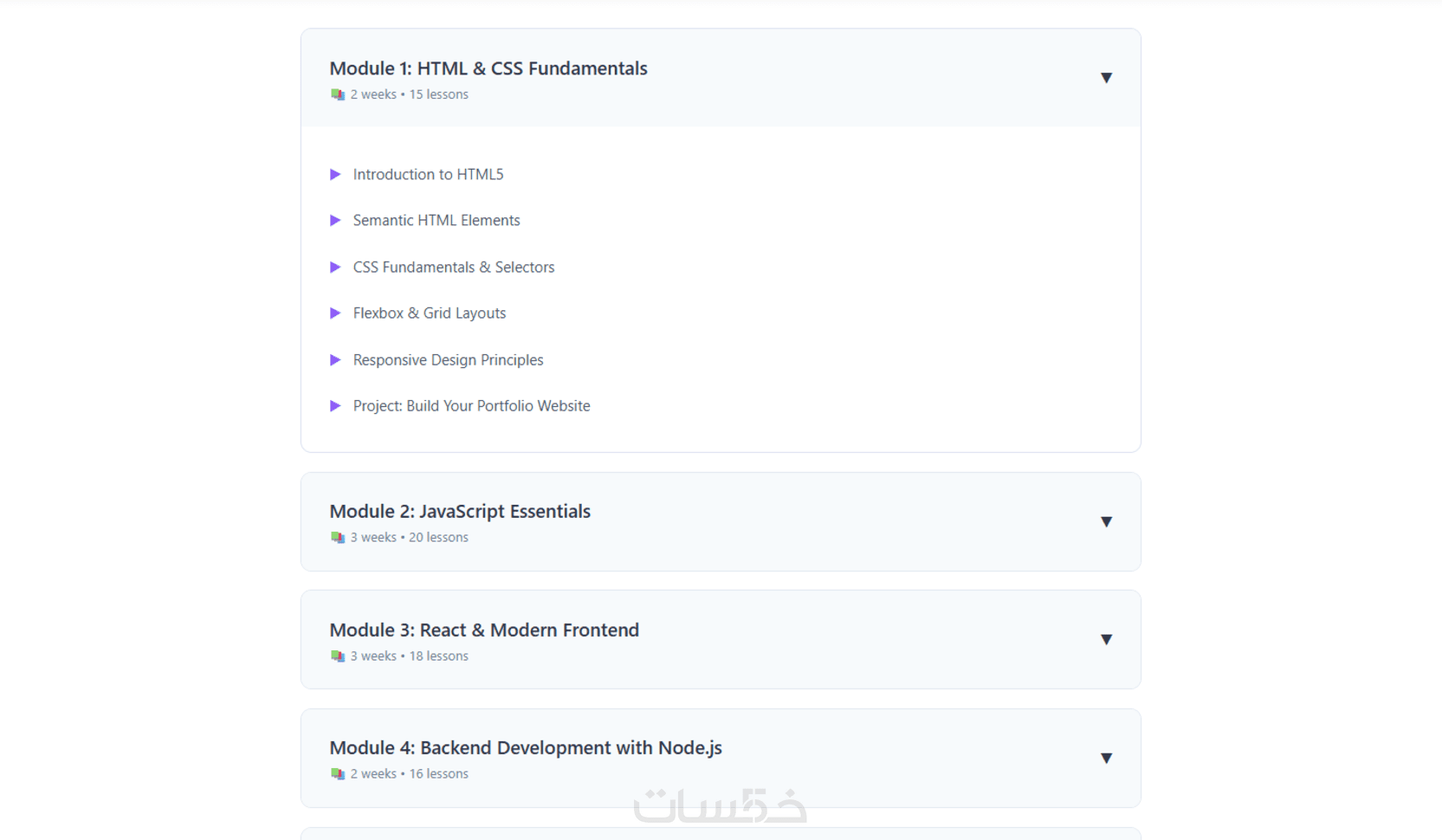Expand Module 3 React arrow
The width and height of the screenshot is (1442, 840).
pos(1106,640)
